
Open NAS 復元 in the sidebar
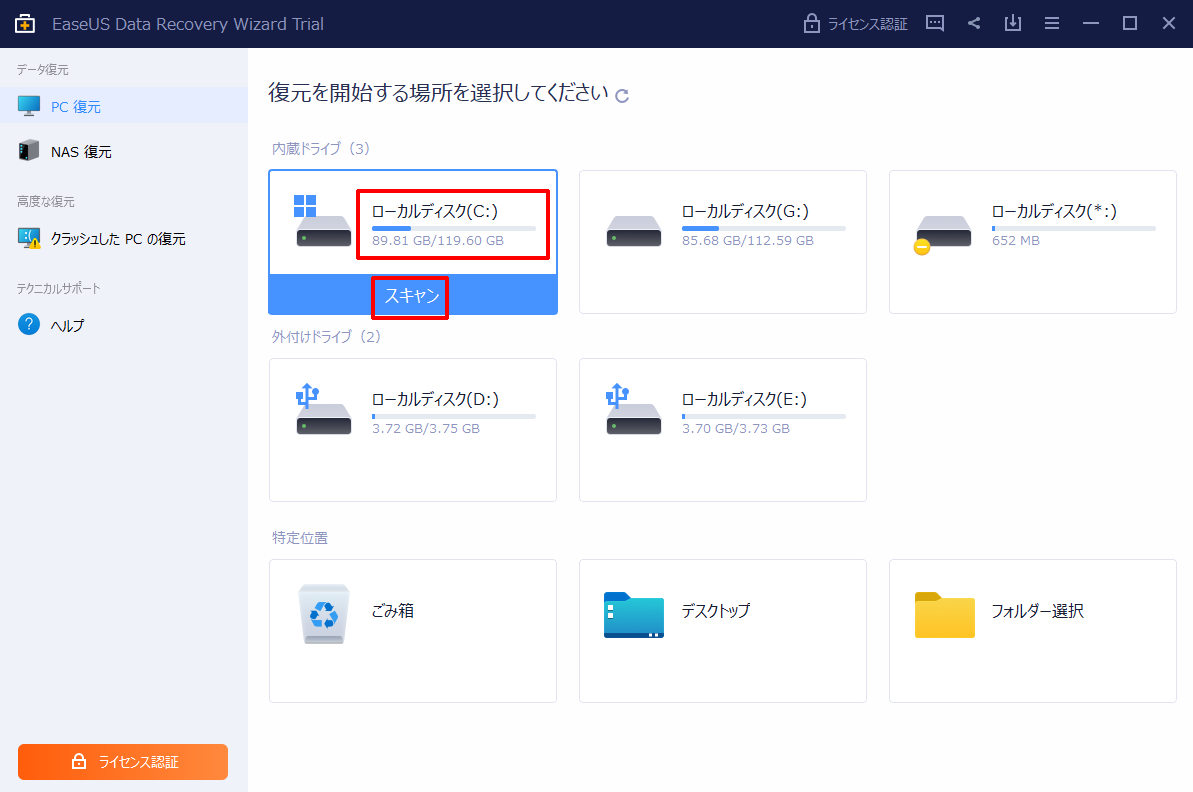click(81, 152)
